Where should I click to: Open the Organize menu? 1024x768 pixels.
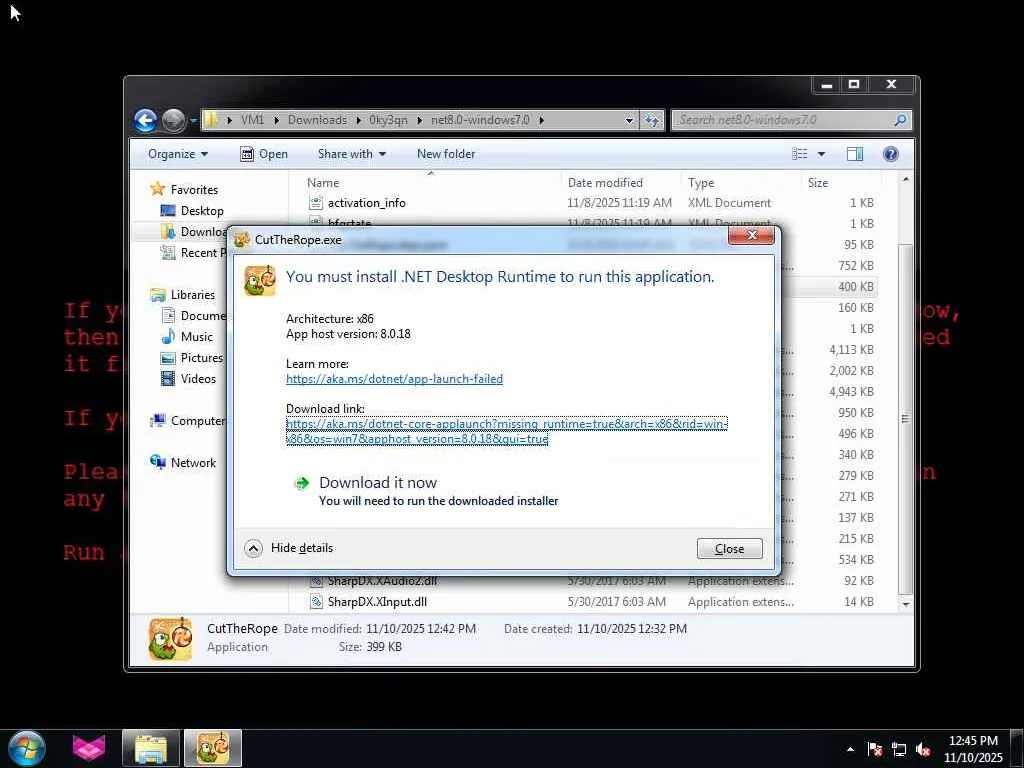pos(178,154)
